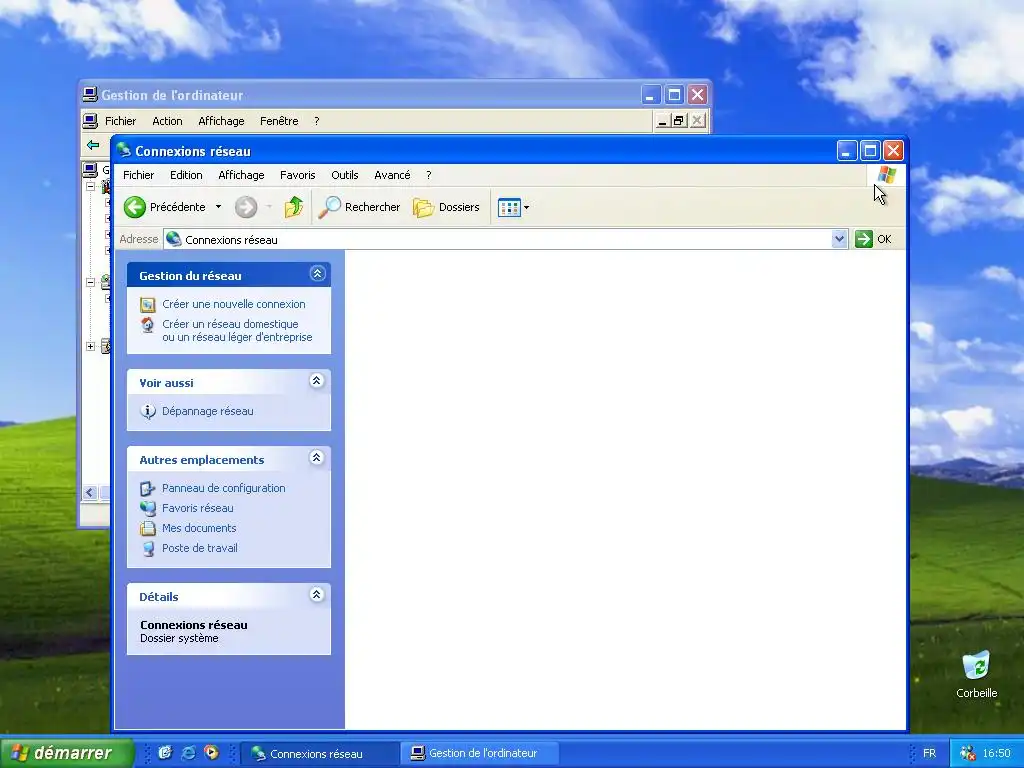Screen dimensions: 1024x768
Task: Open the démarrer start menu
Action: 67,753
